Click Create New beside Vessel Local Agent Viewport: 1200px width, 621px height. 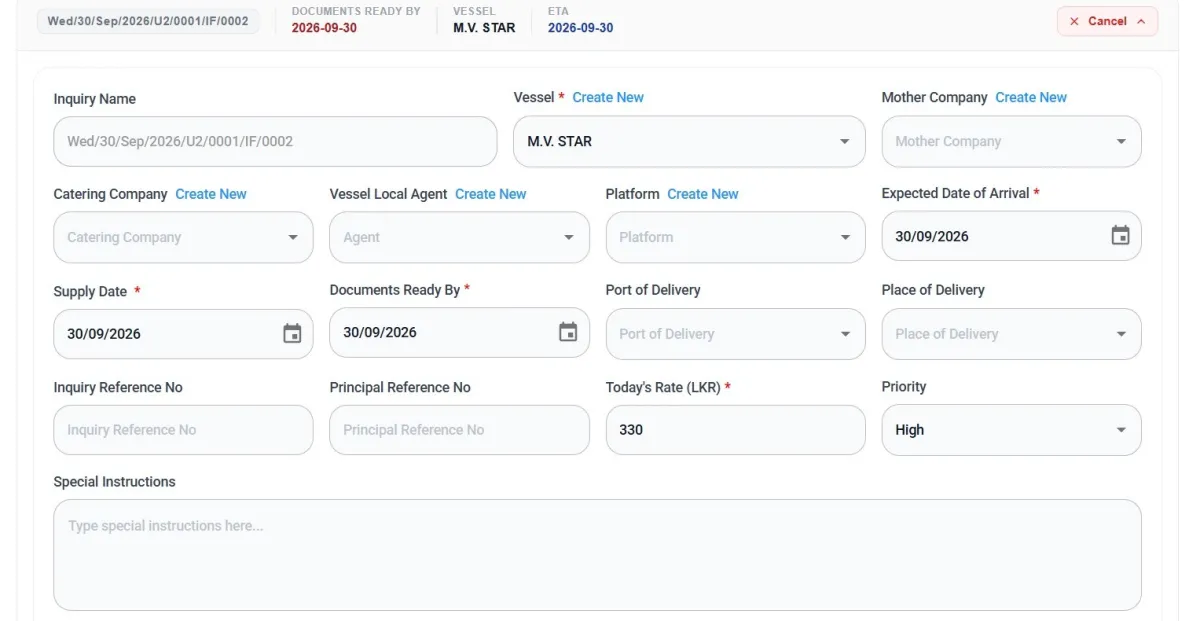tap(490, 194)
